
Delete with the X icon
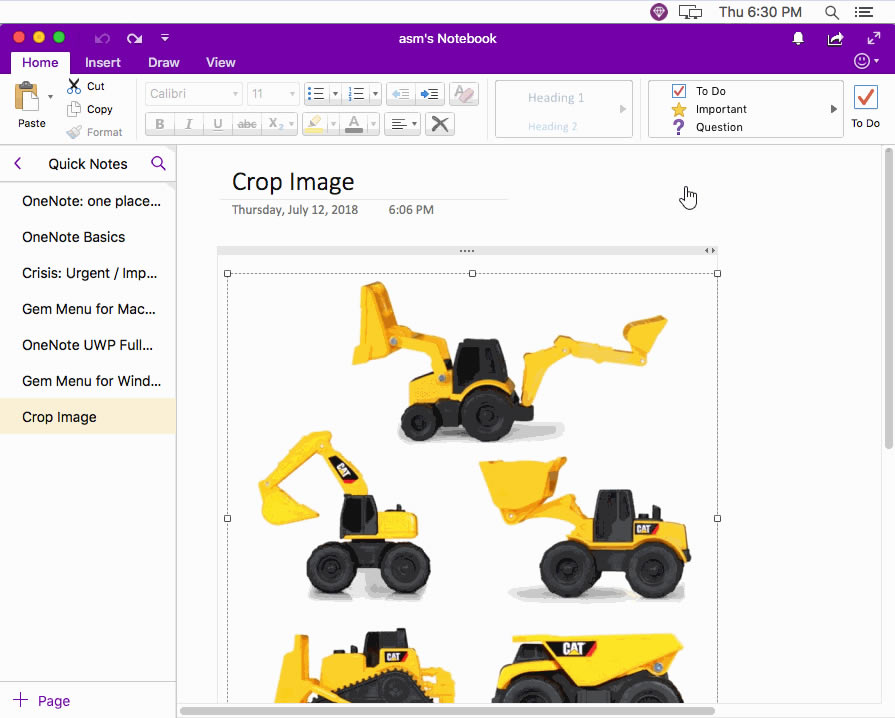click(x=438, y=123)
